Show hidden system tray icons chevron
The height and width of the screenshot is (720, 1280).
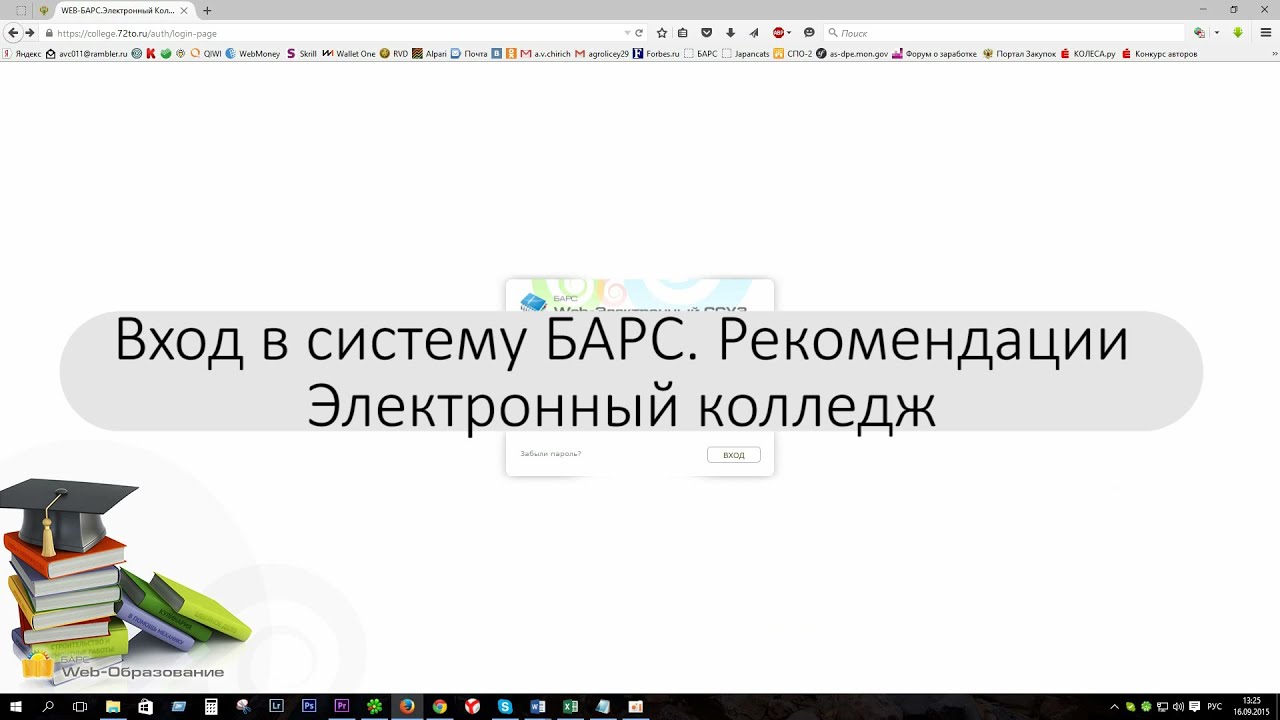pos(1114,706)
